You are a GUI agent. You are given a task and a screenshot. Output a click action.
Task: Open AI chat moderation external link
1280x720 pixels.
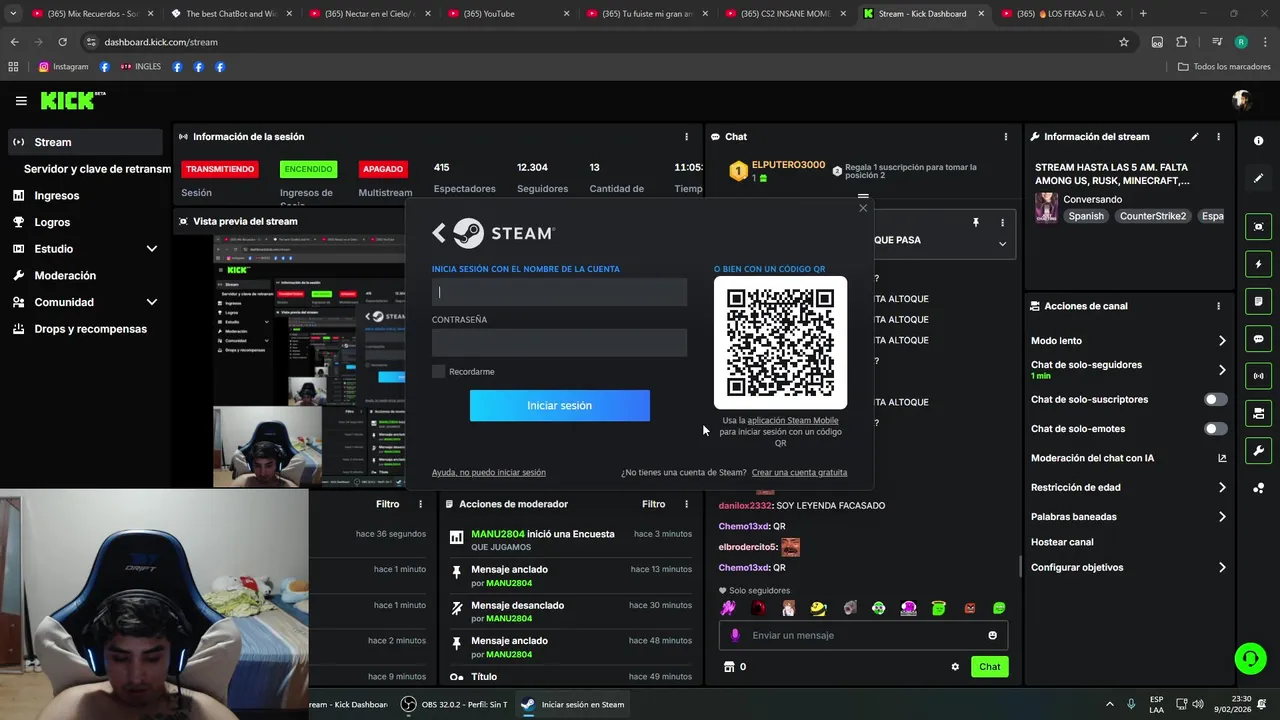tap(1222, 458)
